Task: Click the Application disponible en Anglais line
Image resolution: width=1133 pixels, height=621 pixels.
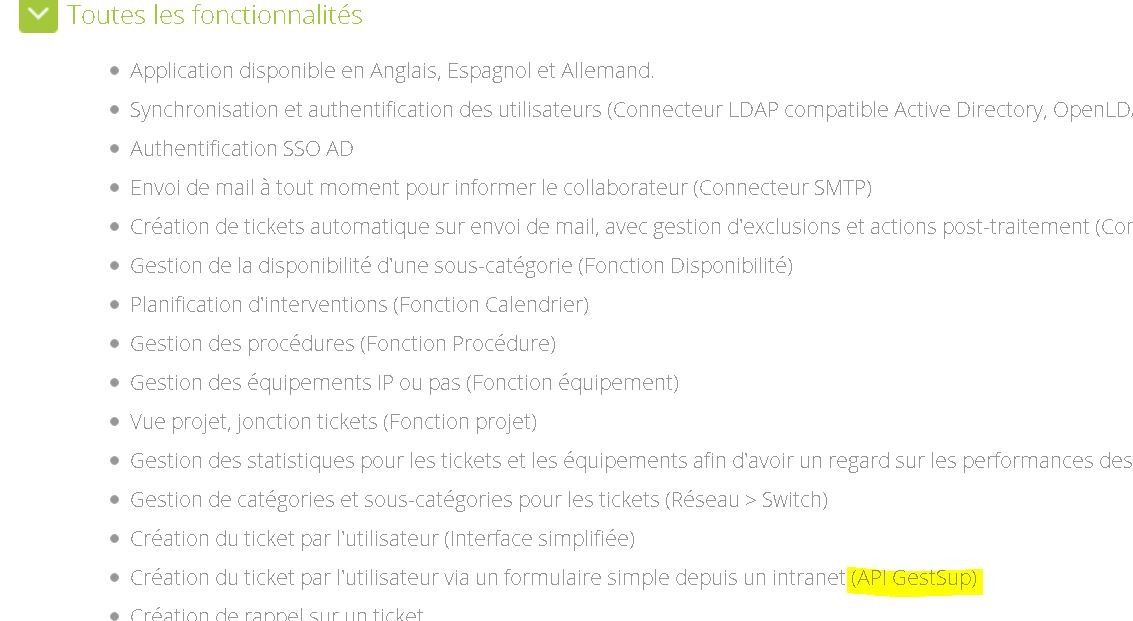Action: point(392,71)
